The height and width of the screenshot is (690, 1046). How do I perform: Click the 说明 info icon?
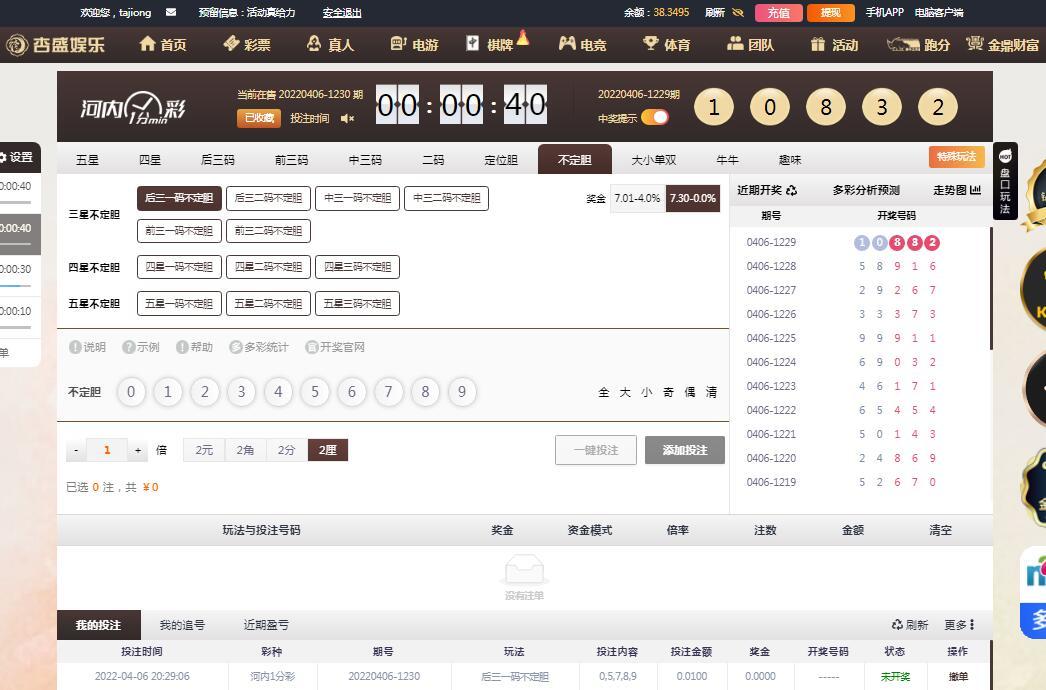(x=75, y=347)
